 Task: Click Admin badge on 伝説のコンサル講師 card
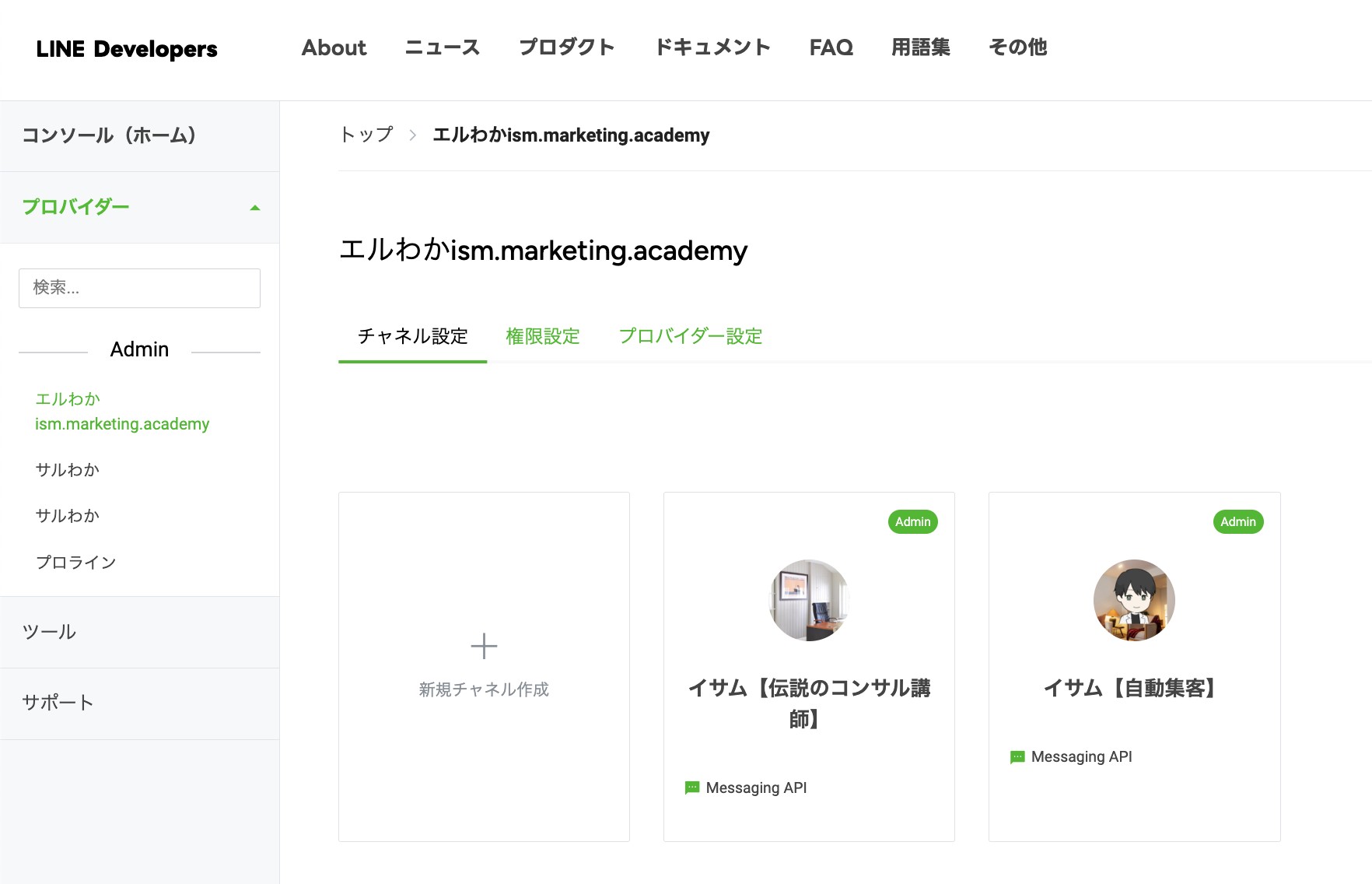pos(913,522)
